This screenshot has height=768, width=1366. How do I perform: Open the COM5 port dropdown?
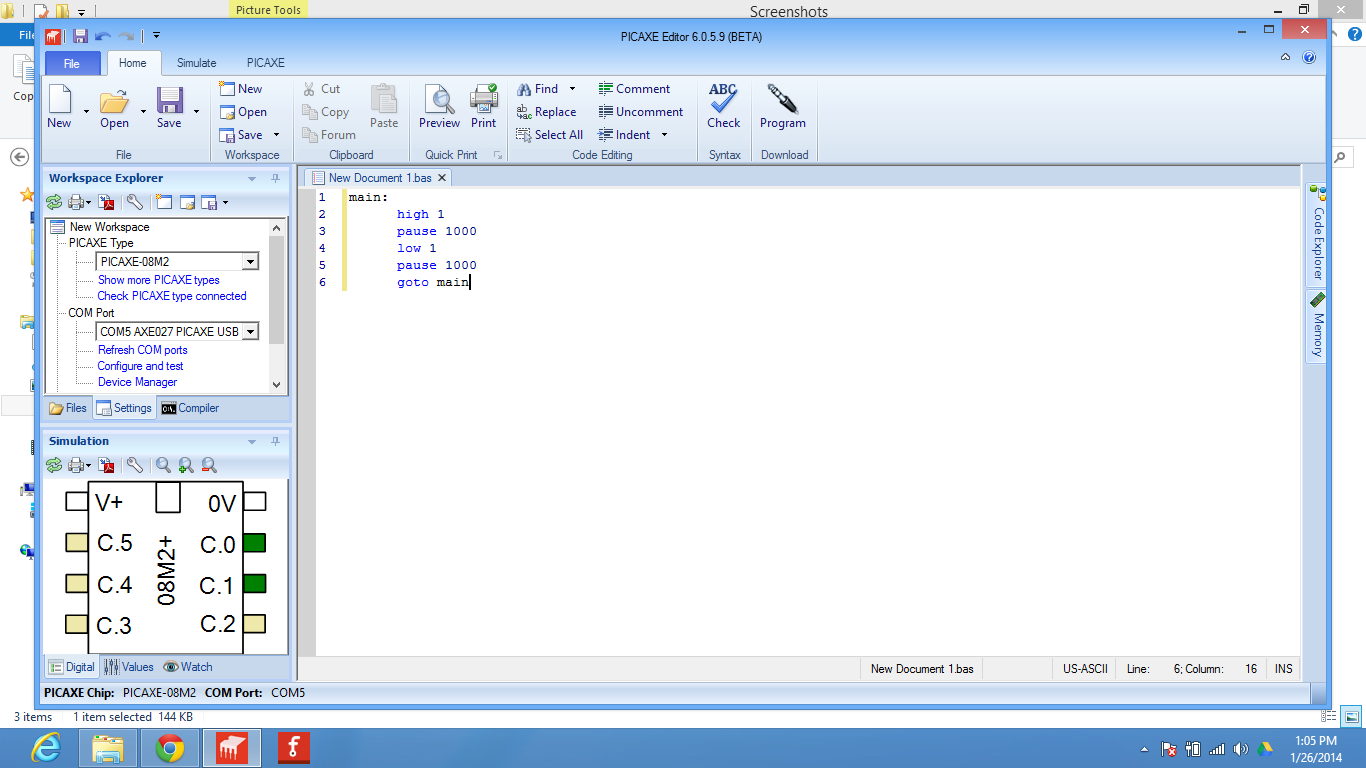[253, 331]
